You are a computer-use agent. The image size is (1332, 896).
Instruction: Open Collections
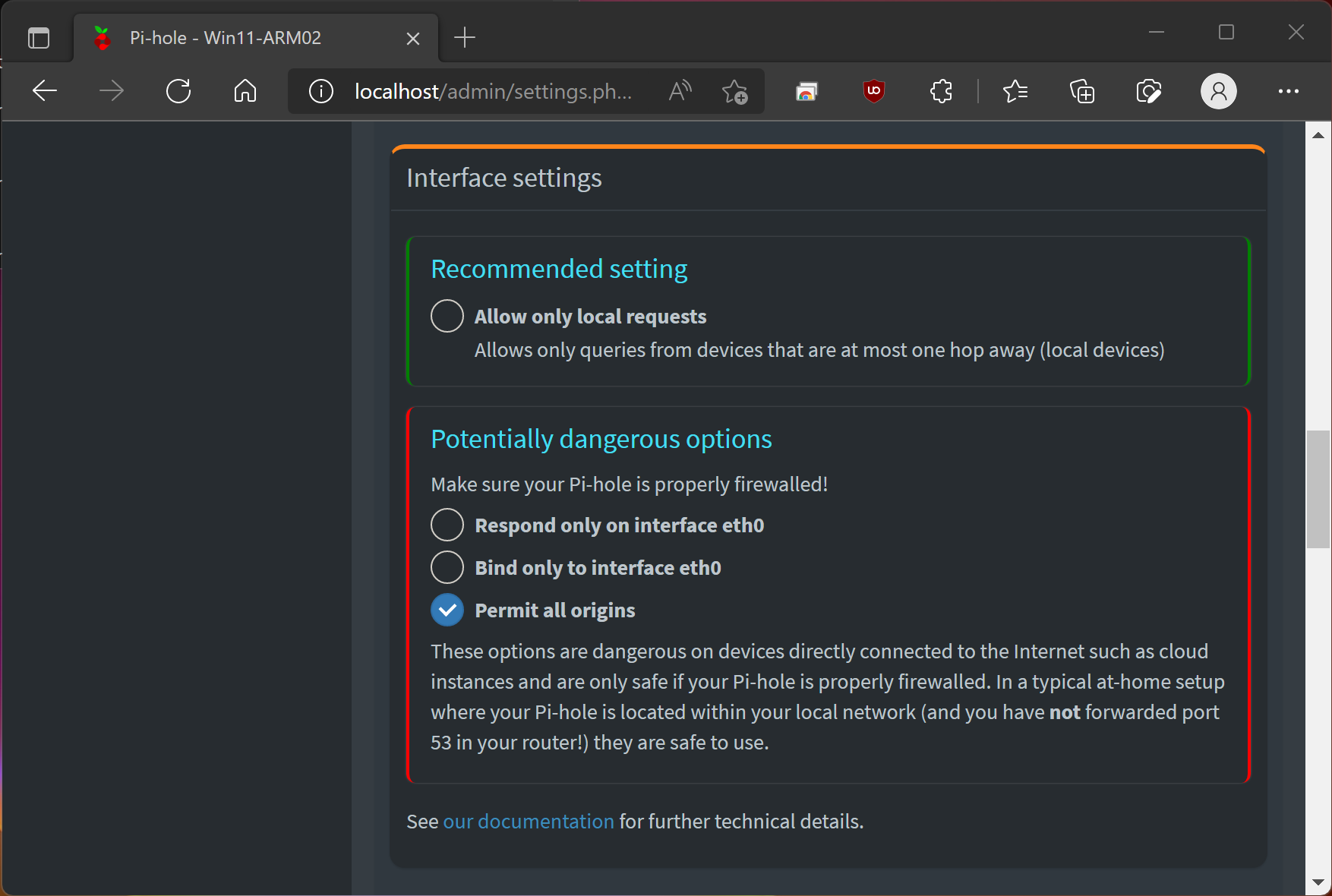click(x=1081, y=91)
